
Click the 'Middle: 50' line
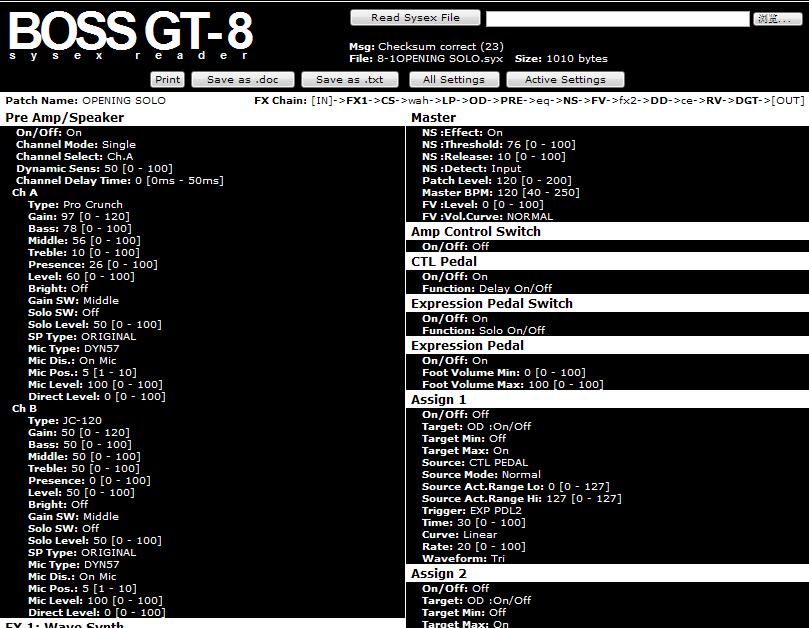pyautogui.click(x=84, y=457)
